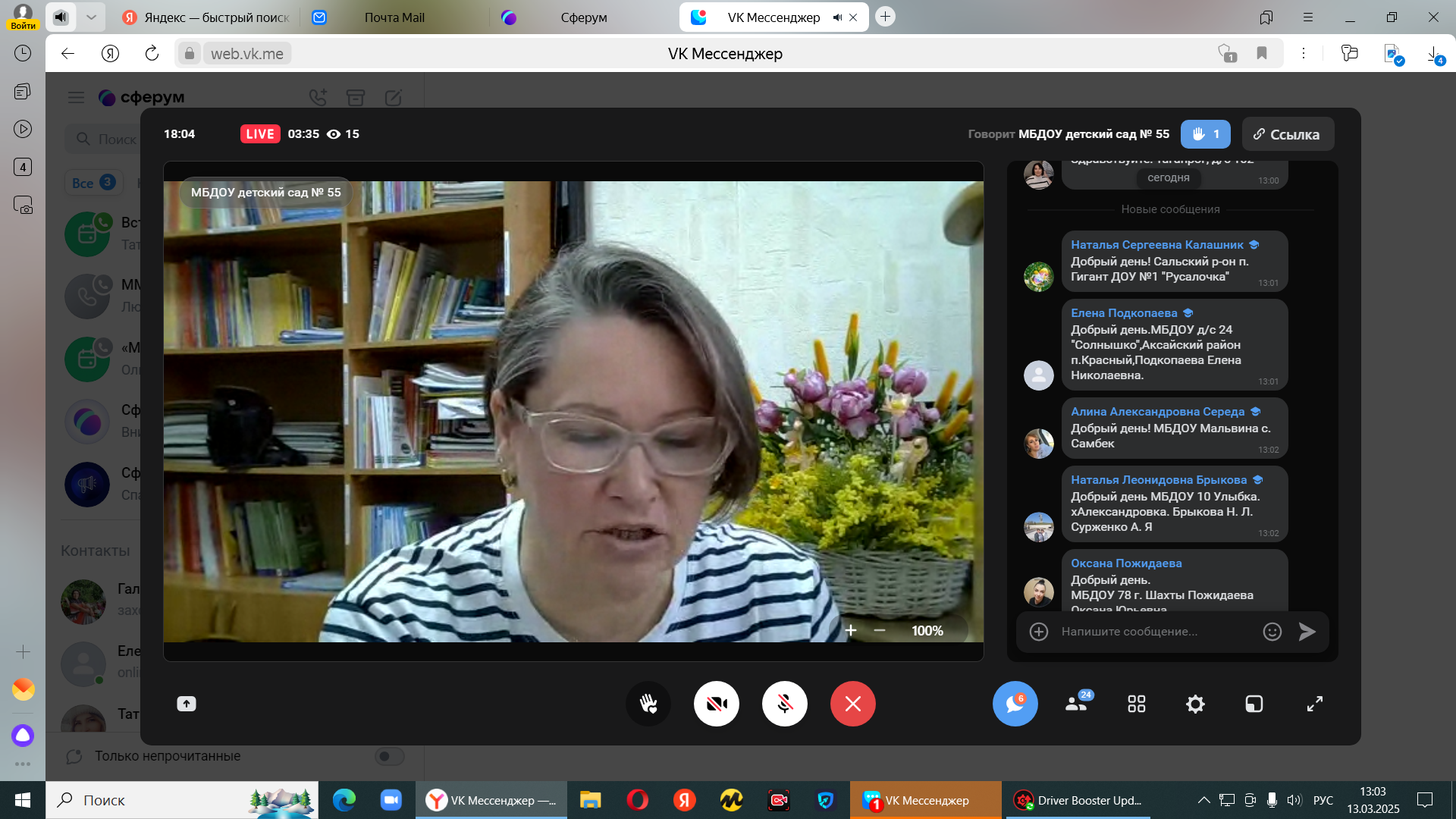Open browser downloads panel
Screen dimensions: 1456x819
[x=1434, y=54]
